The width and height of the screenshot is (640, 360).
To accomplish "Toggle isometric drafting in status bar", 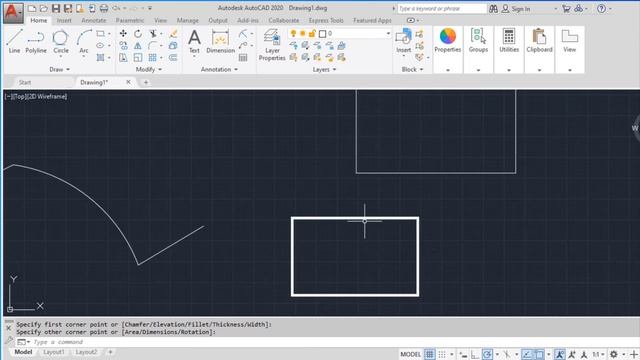I will (507, 354).
